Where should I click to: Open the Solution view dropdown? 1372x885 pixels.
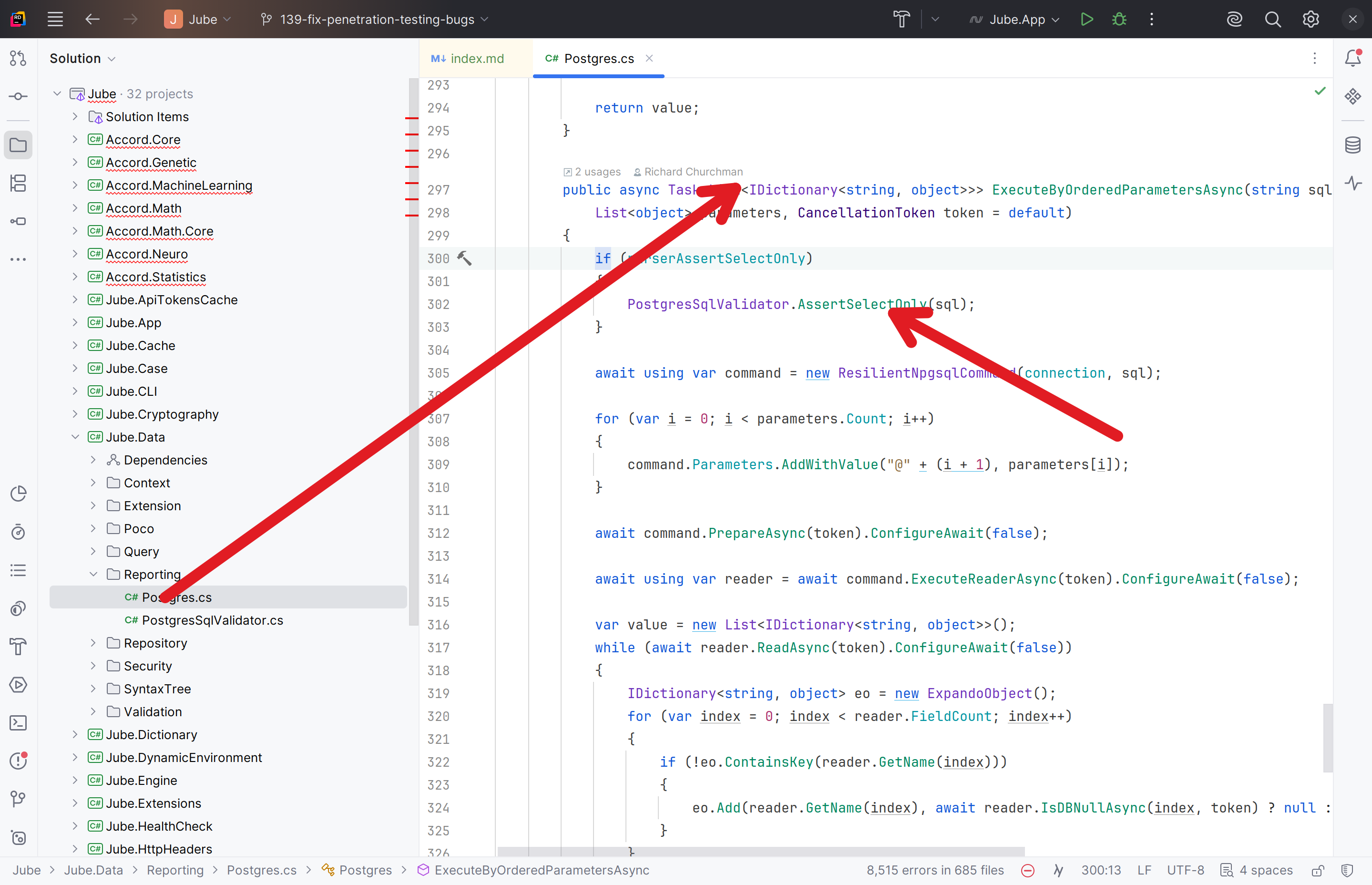(x=83, y=58)
